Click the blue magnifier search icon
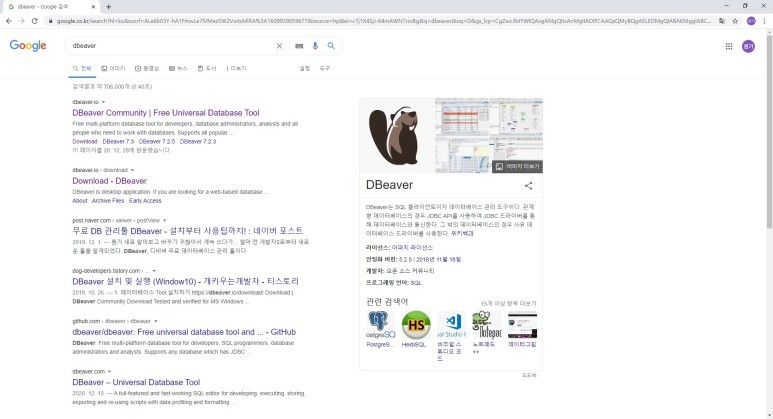 pyautogui.click(x=331, y=46)
